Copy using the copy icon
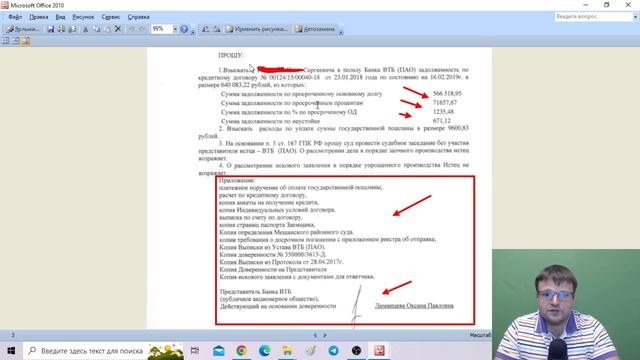 [96, 29]
